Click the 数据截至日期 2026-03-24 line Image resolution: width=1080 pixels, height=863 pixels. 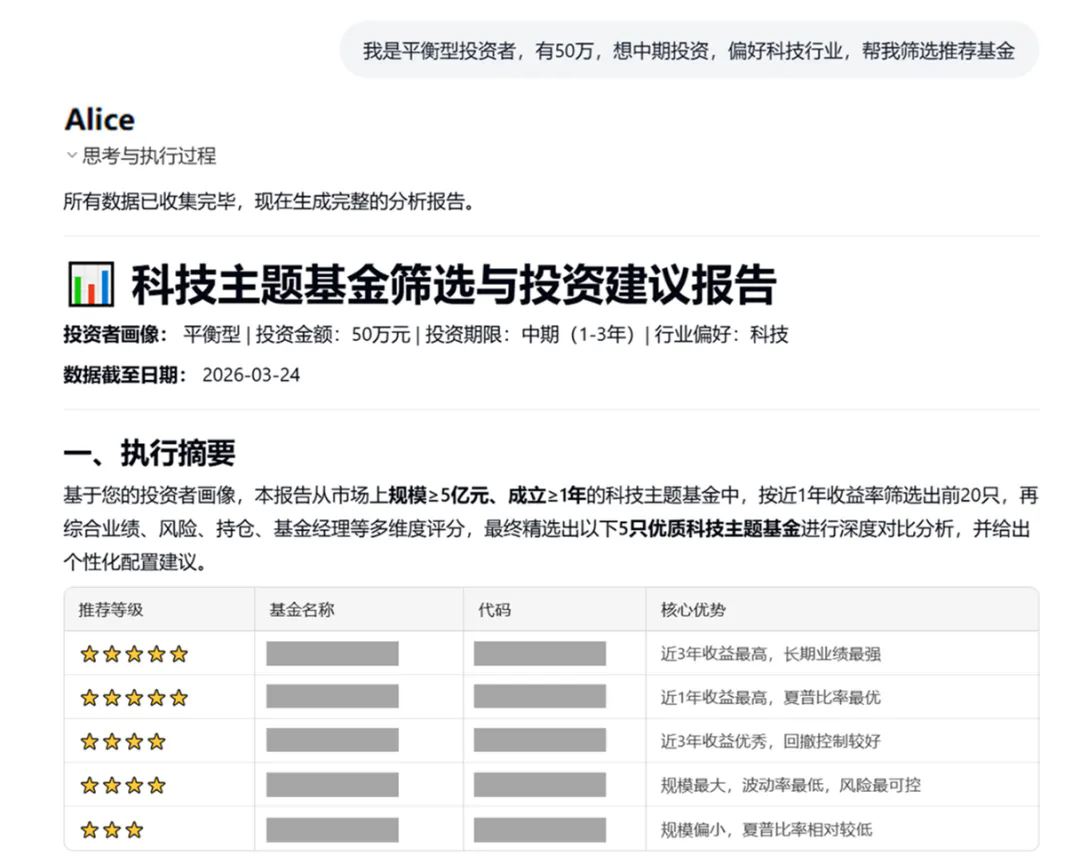[181, 375]
